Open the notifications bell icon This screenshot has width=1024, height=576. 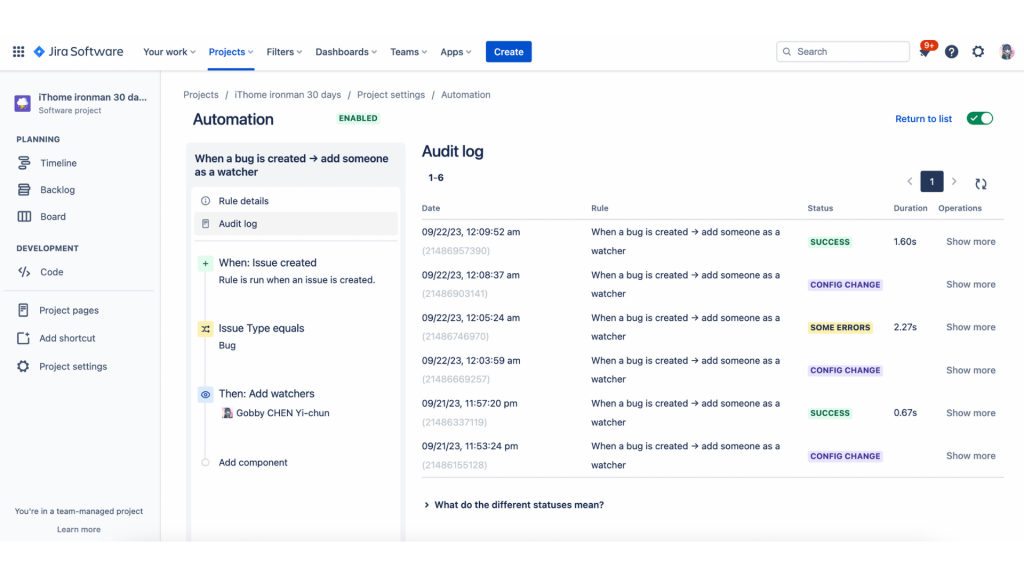(925, 52)
